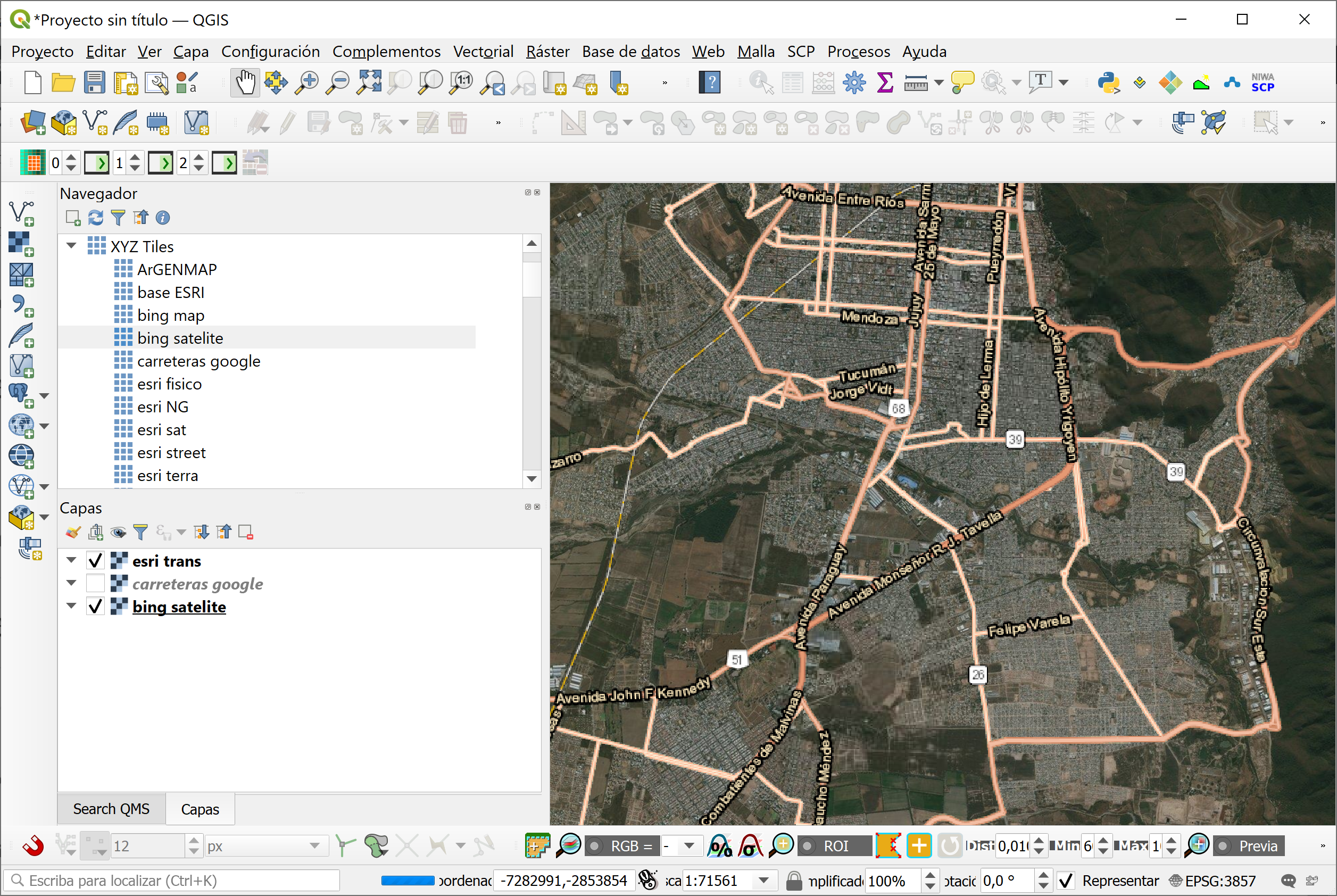Open the RGB band dropdown
The width and height of the screenshot is (1337, 896).
(x=689, y=845)
